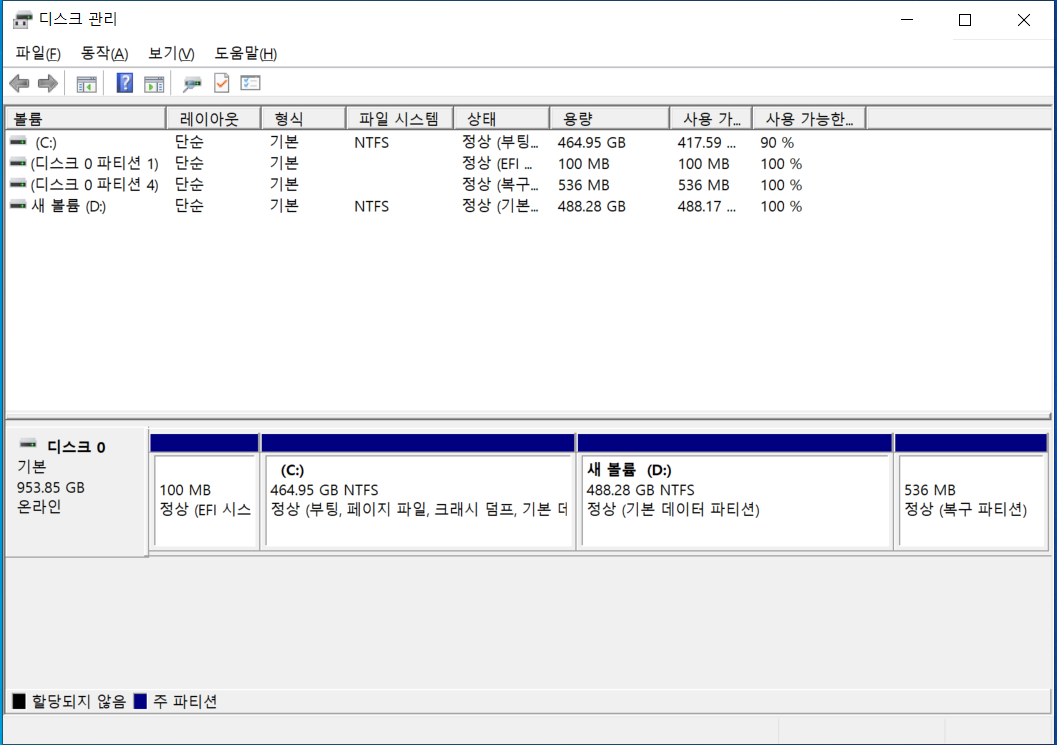Open help with the blue question mark icon
Screen dimensions: 1057x745
[x=125, y=83]
